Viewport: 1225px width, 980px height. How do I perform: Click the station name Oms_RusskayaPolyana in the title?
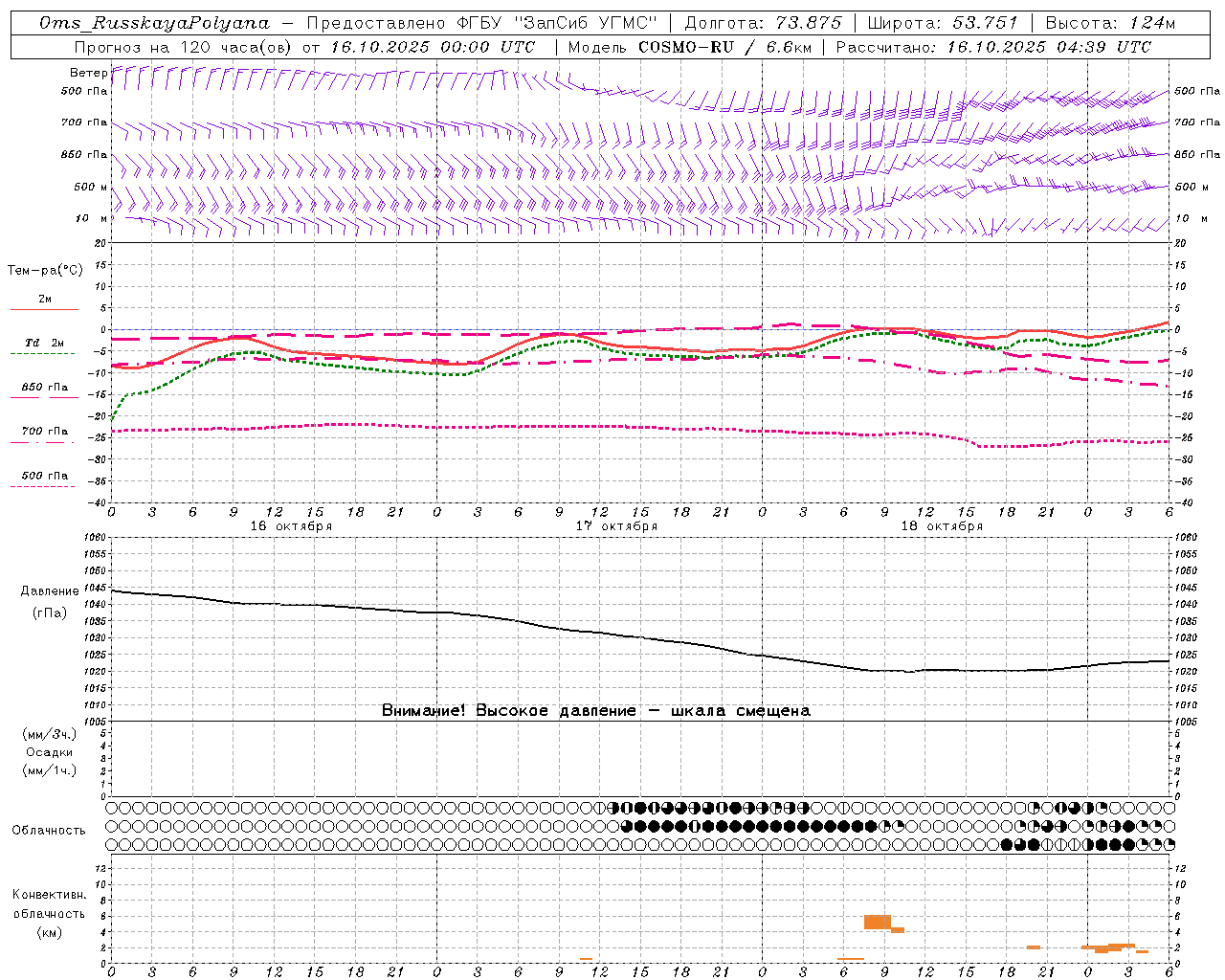tap(155, 23)
